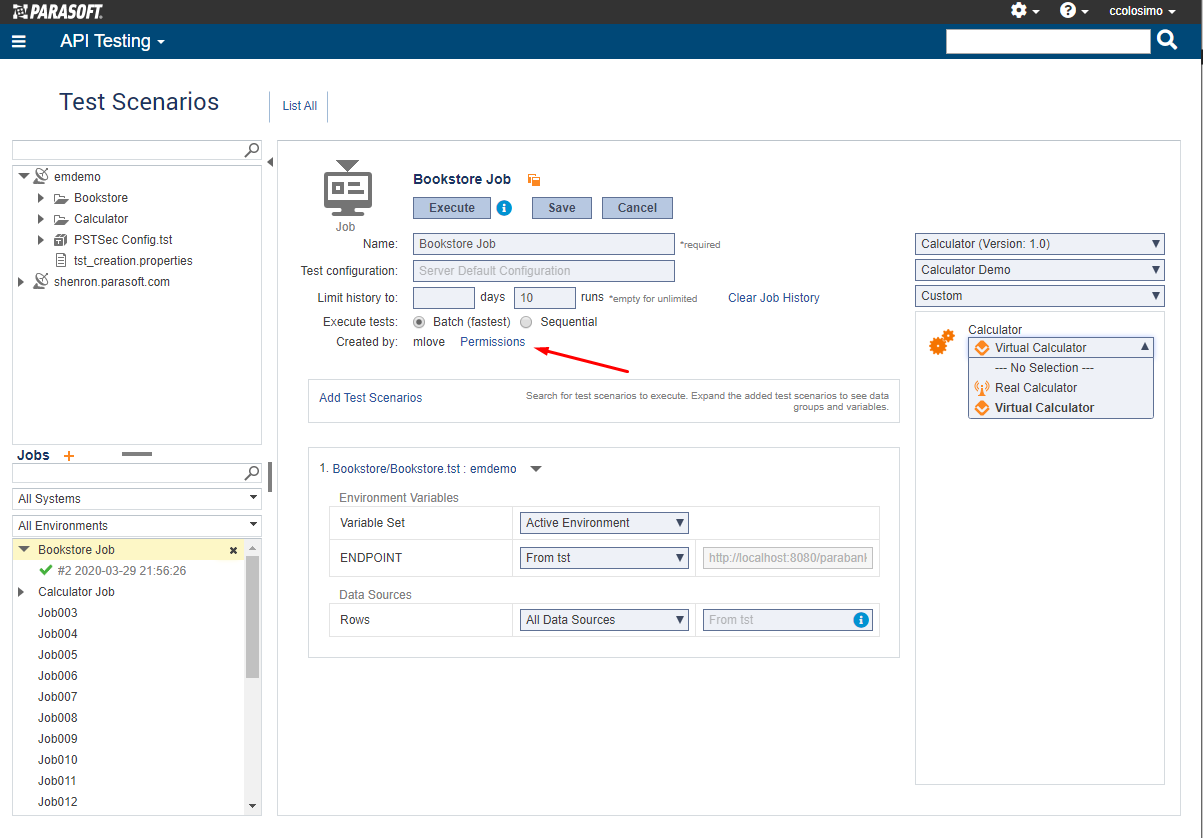Viewport: 1203px width, 838px height.
Task: Toggle the Bookstore.tst scenario triangle
Action: [535, 469]
